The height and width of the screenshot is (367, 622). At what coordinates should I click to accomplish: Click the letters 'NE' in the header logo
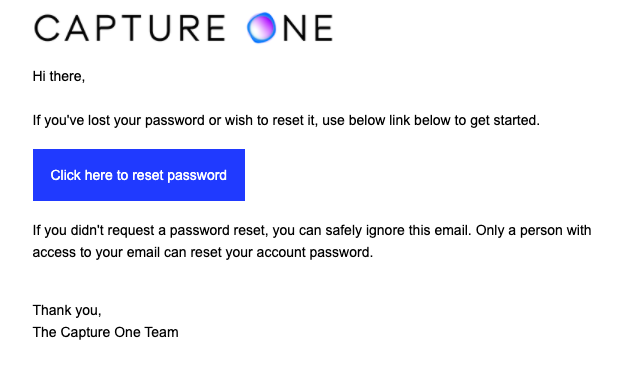pyautogui.click(x=308, y=28)
